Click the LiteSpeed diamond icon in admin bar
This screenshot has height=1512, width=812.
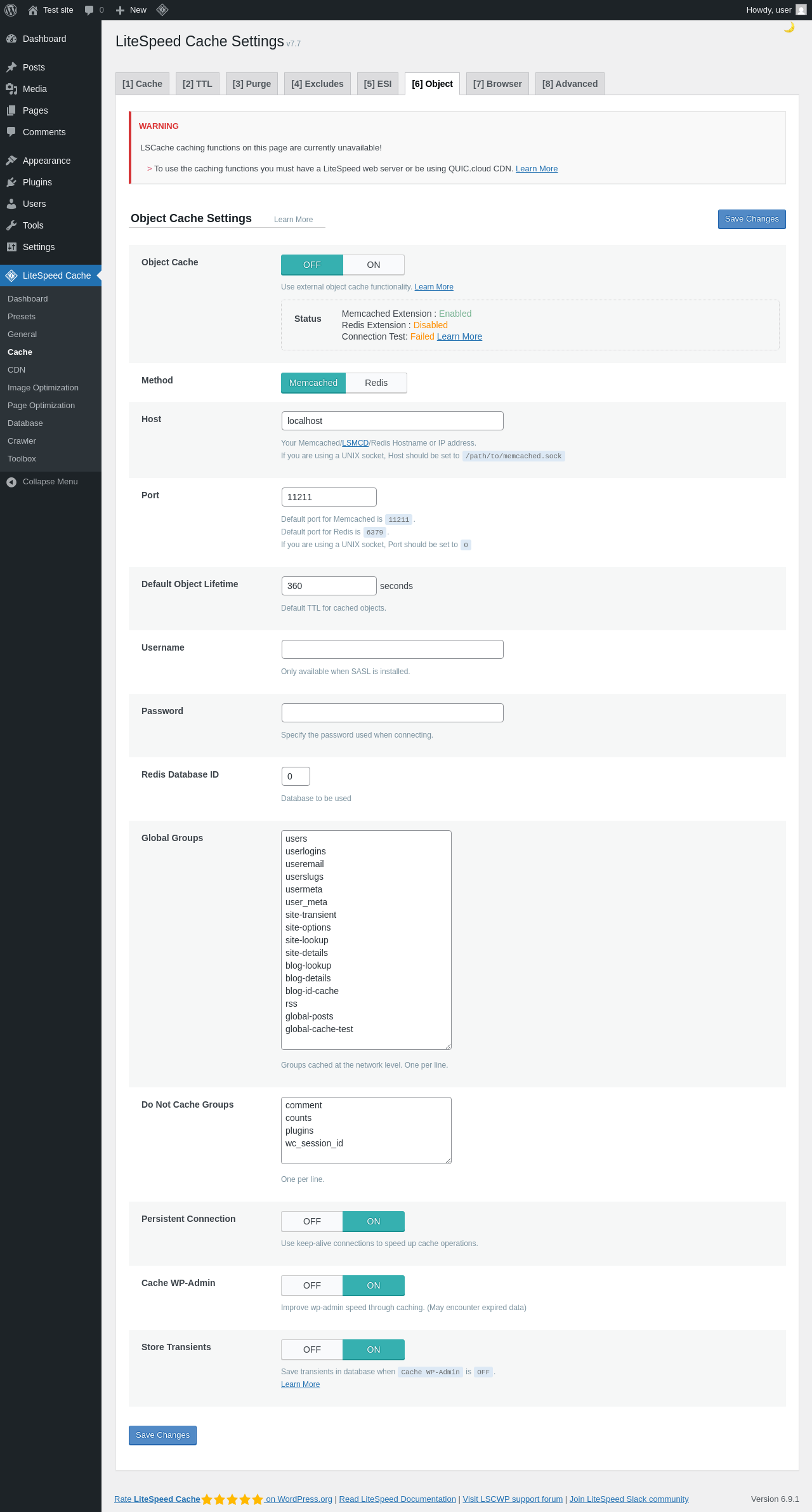162,10
